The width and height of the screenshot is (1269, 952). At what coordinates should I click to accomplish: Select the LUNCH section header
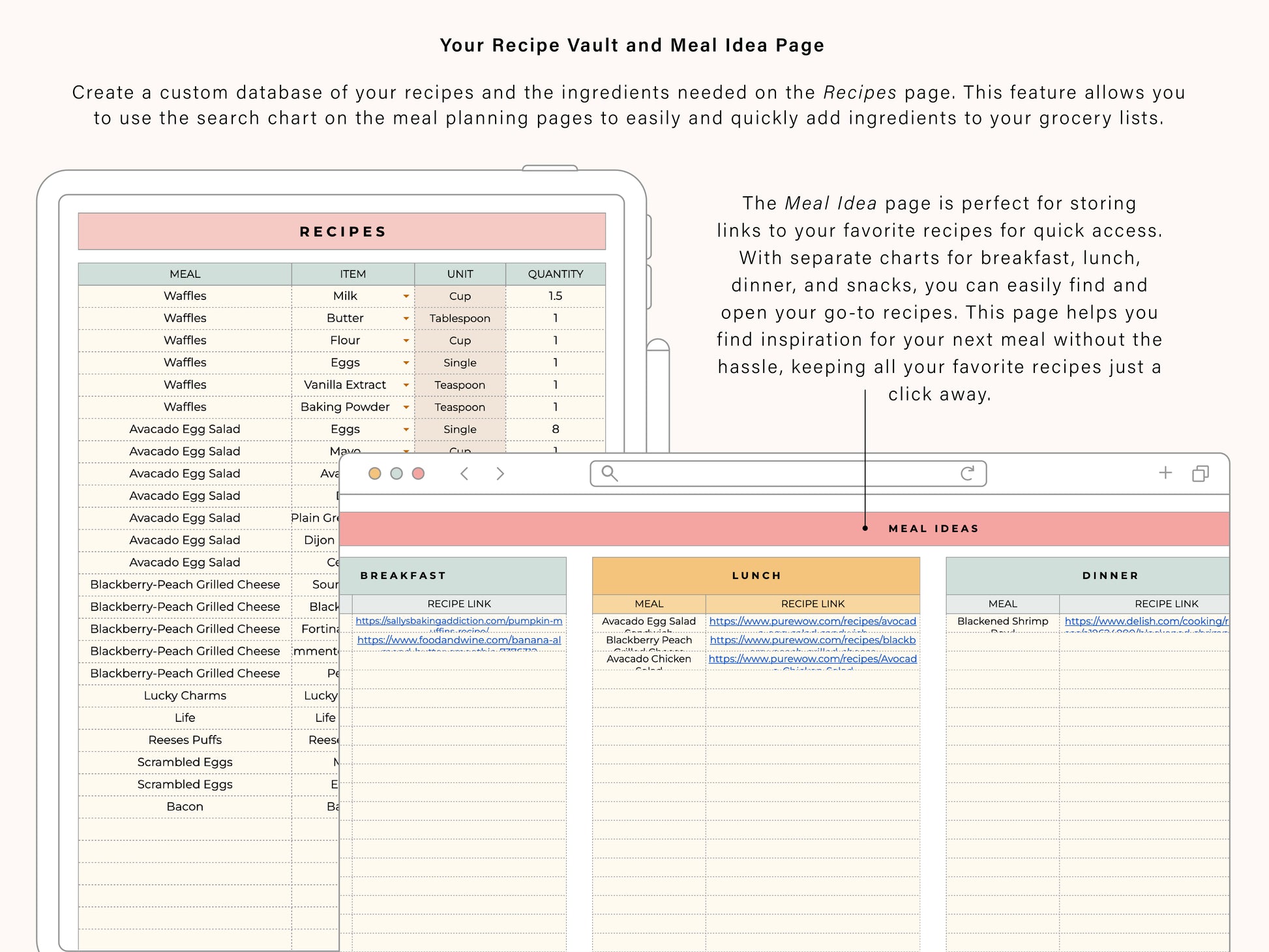756,576
